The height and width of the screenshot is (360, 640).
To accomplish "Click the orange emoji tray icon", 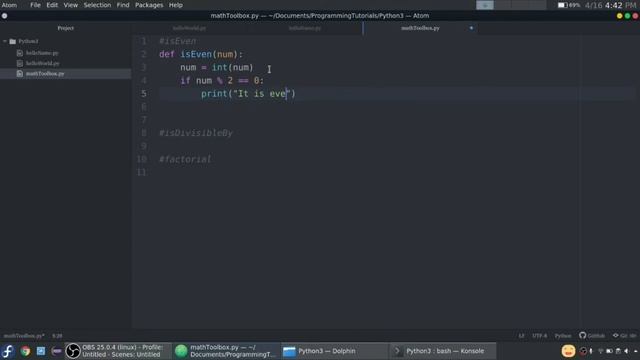I will [568, 351].
